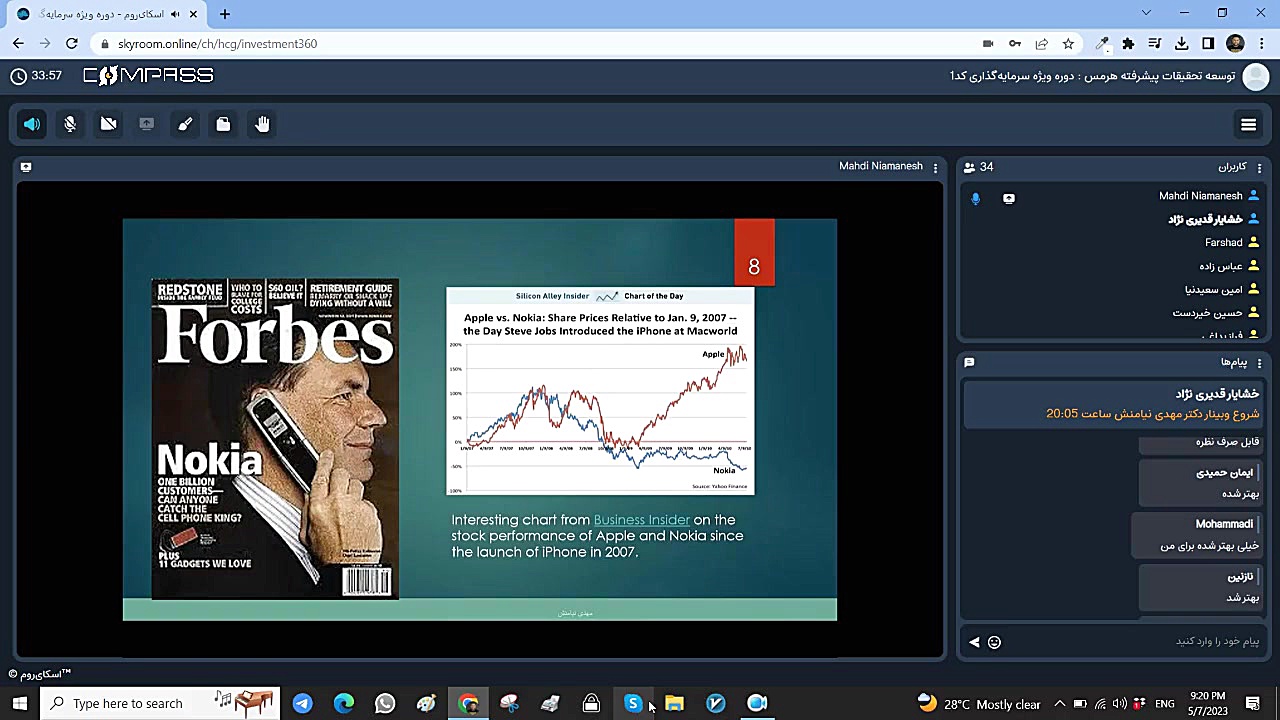
Task: Focus the chat message input field
Action: point(1135,642)
